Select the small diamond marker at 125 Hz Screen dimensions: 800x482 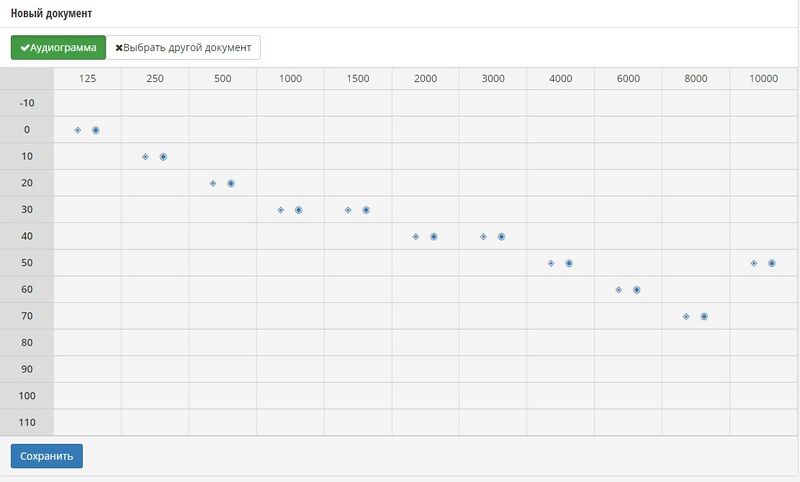[78, 130]
